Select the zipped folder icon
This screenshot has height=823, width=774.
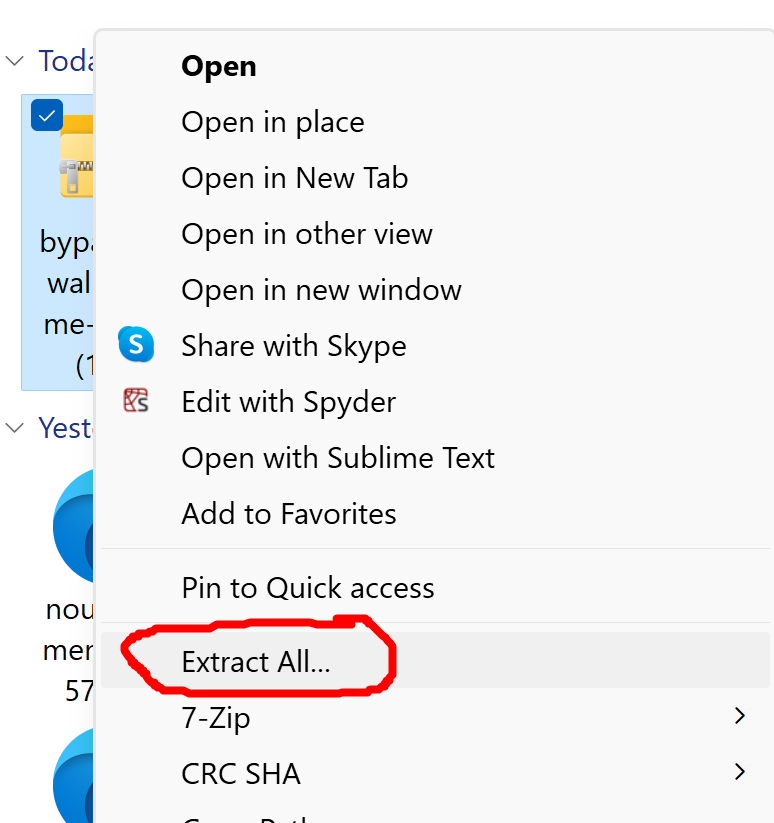coord(76,156)
